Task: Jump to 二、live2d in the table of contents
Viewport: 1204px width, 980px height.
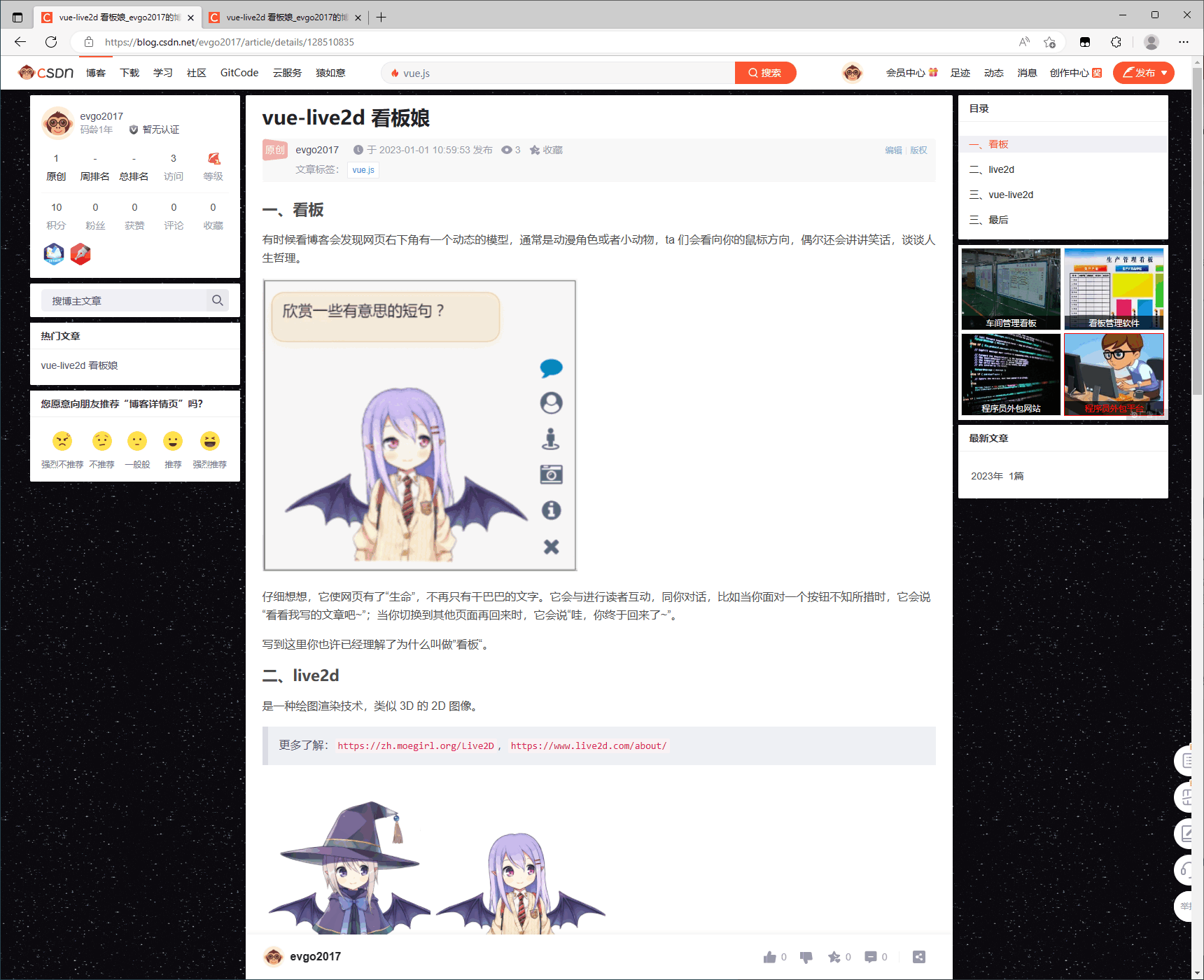Action: [992, 169]
